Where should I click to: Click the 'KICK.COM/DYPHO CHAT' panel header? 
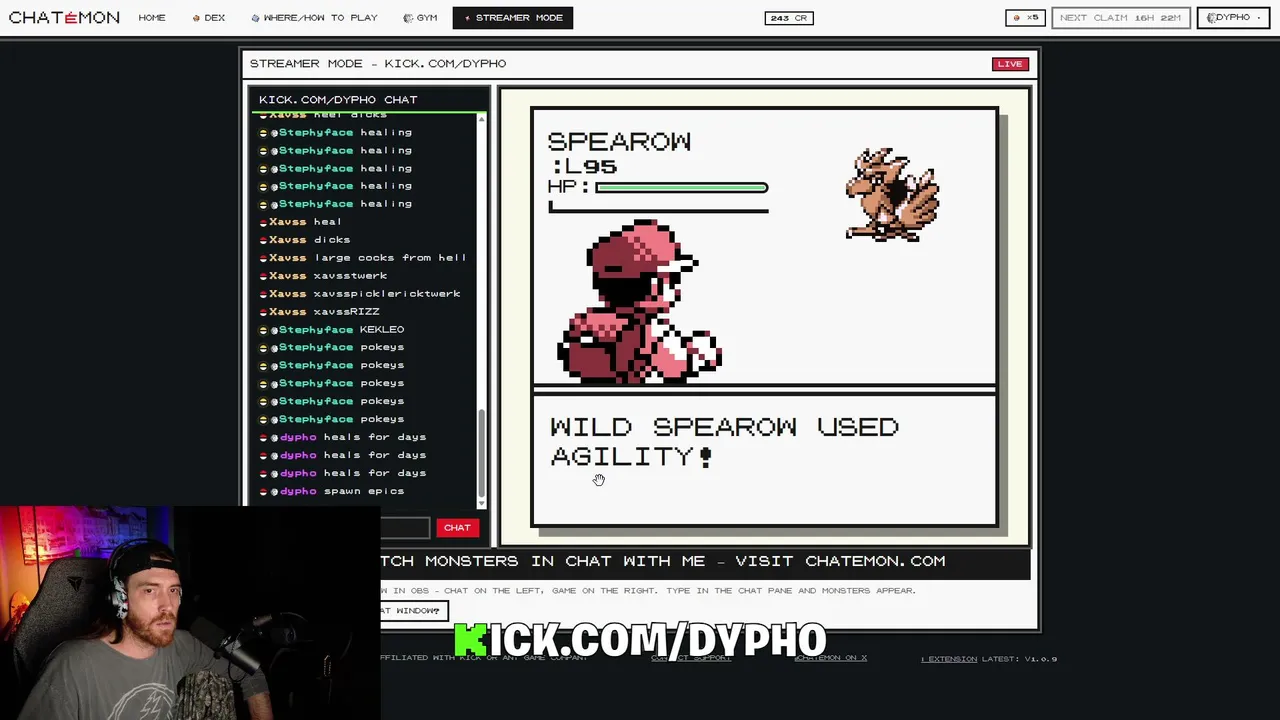point(338,99)
